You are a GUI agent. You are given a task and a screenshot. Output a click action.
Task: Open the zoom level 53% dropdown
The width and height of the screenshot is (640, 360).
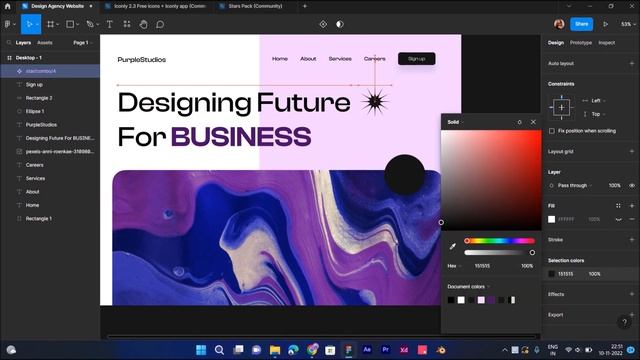tap(629, 24)
